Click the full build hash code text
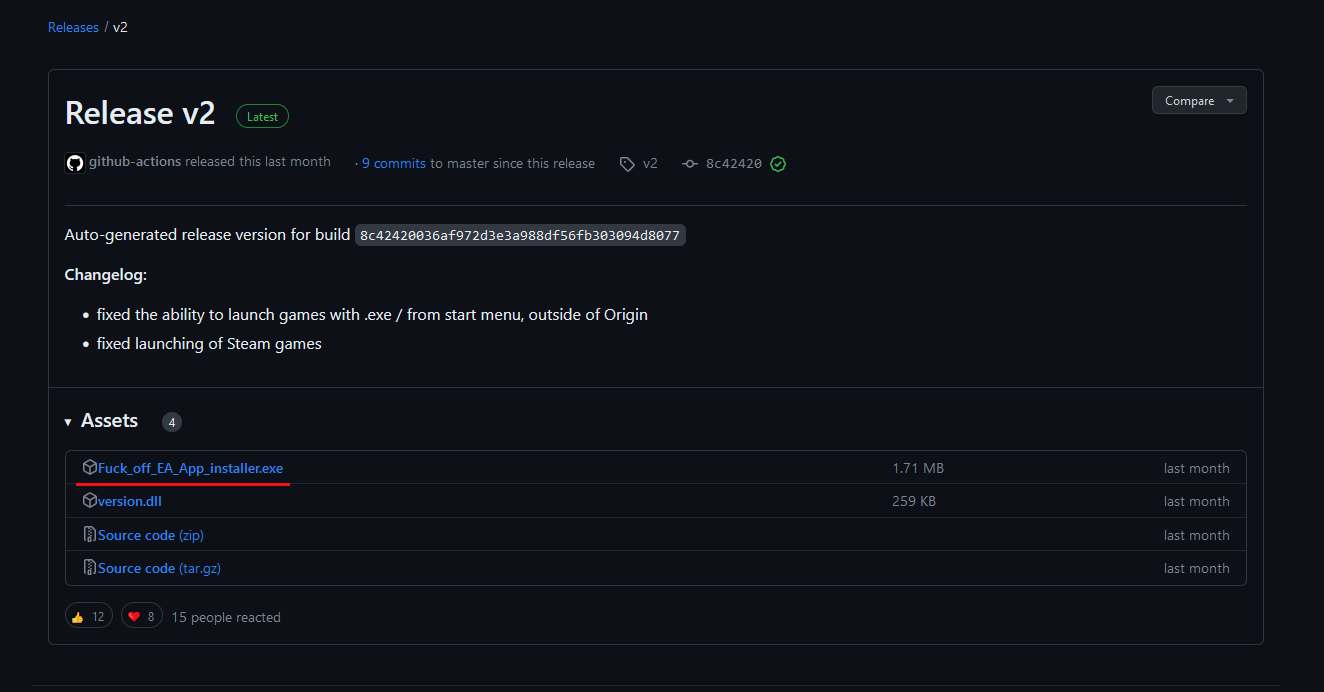The width and height of the screenshot is (1324, 692). 520,236
